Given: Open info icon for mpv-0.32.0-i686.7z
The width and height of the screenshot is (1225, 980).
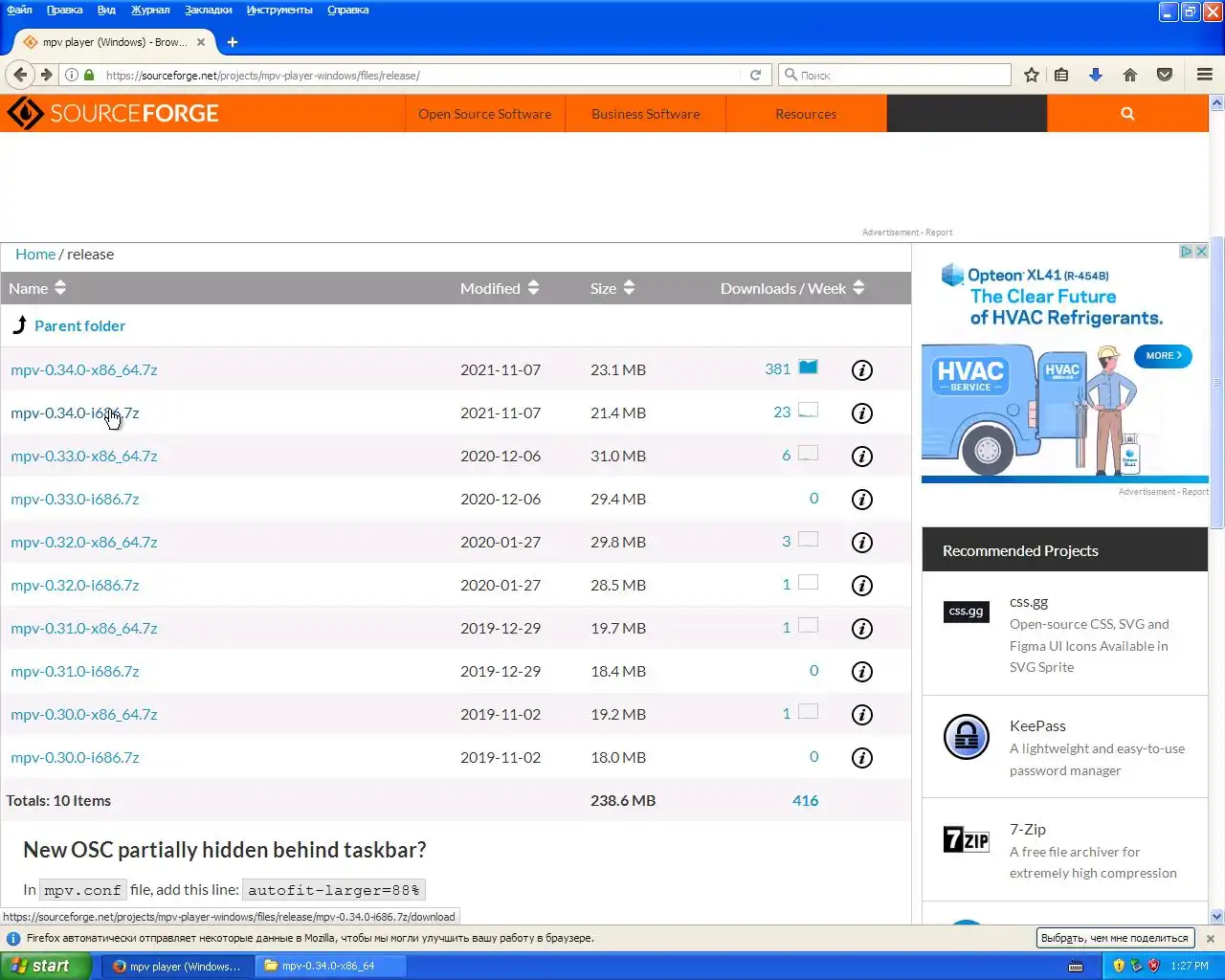Looking at the screenshot, I should [862, 586].
